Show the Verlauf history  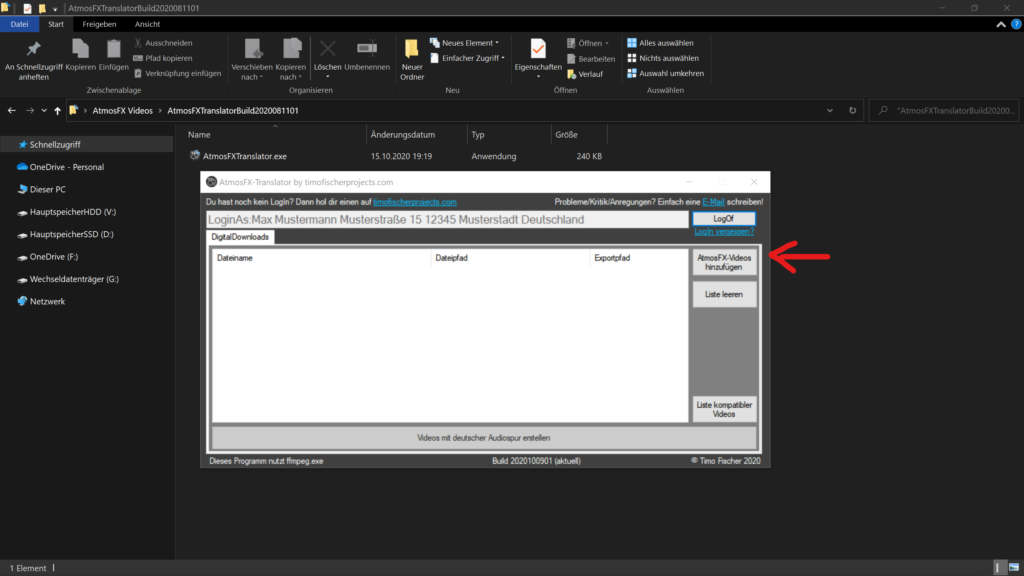[585, 74]
